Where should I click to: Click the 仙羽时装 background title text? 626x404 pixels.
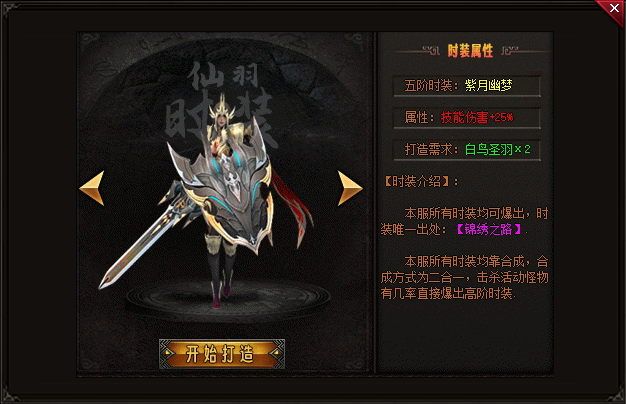tap(220, 105)
